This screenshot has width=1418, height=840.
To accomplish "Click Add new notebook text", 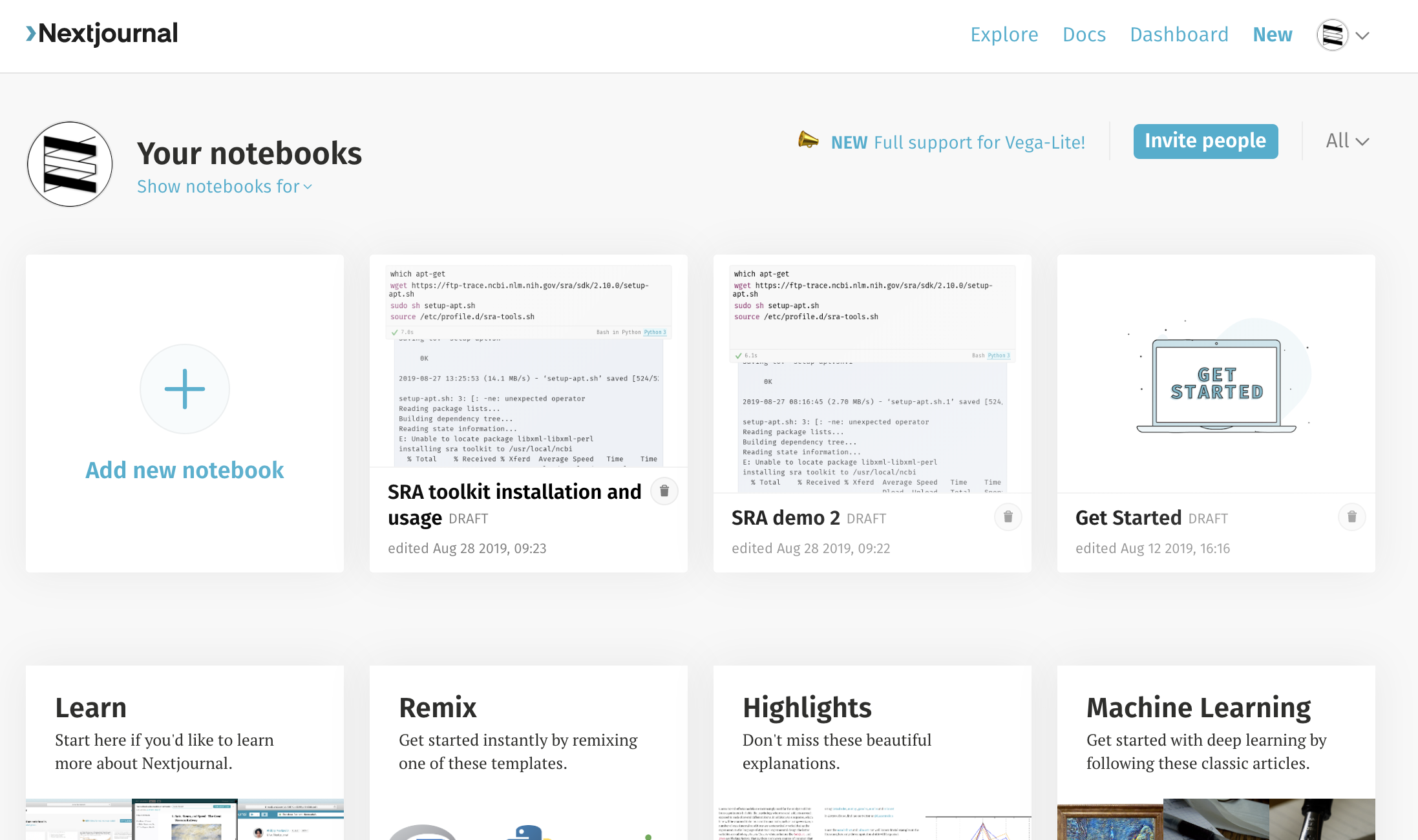I will coord(185,470).
